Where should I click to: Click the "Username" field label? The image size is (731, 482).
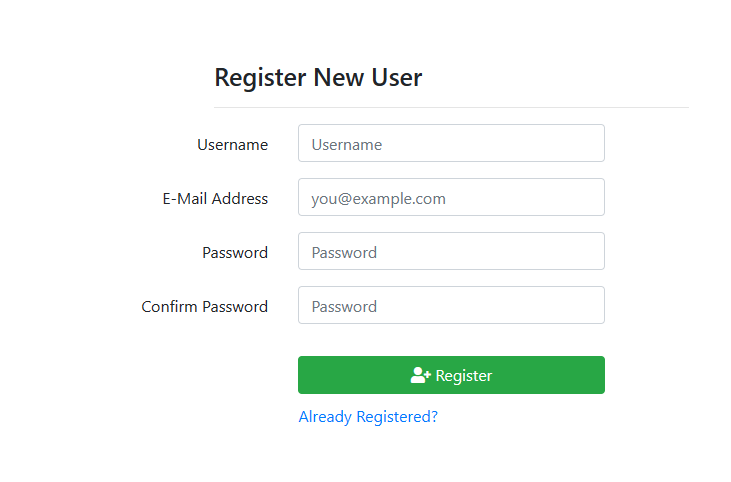[232, 144]
